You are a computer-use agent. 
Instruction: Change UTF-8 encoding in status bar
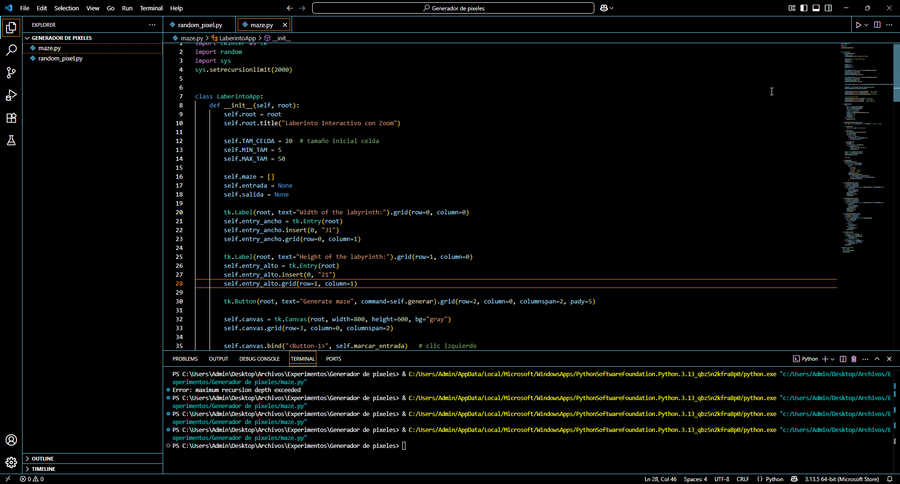pos(721,479)
